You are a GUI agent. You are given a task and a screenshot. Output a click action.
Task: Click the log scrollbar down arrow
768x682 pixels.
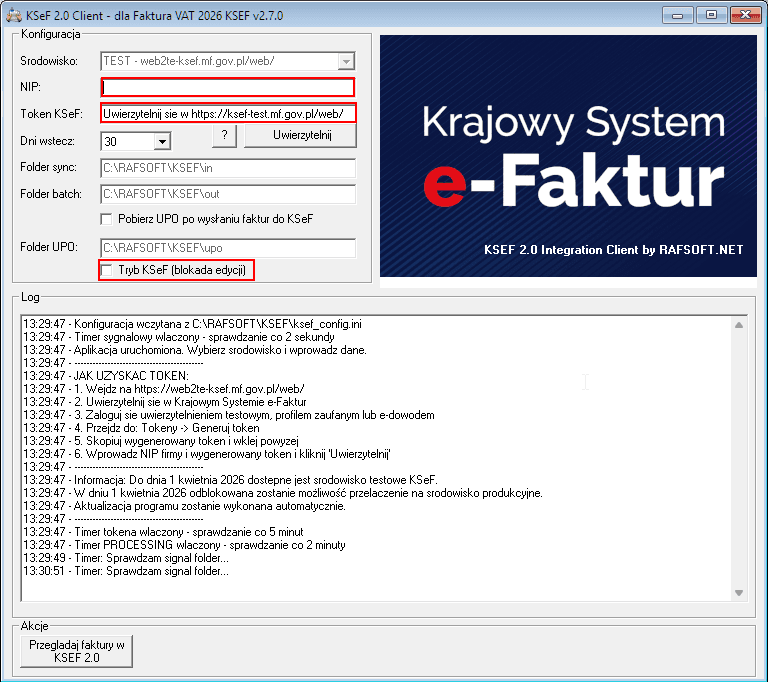click(739, 593)
